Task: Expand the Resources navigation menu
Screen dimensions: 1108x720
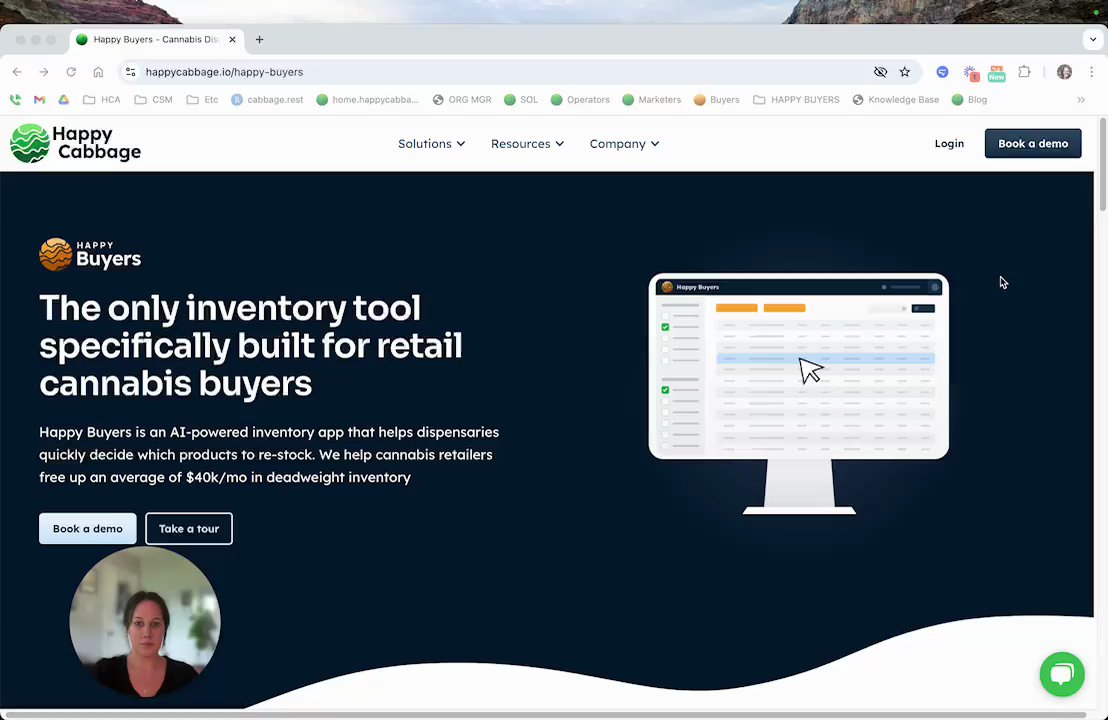Action: click(x=527, y=143)
